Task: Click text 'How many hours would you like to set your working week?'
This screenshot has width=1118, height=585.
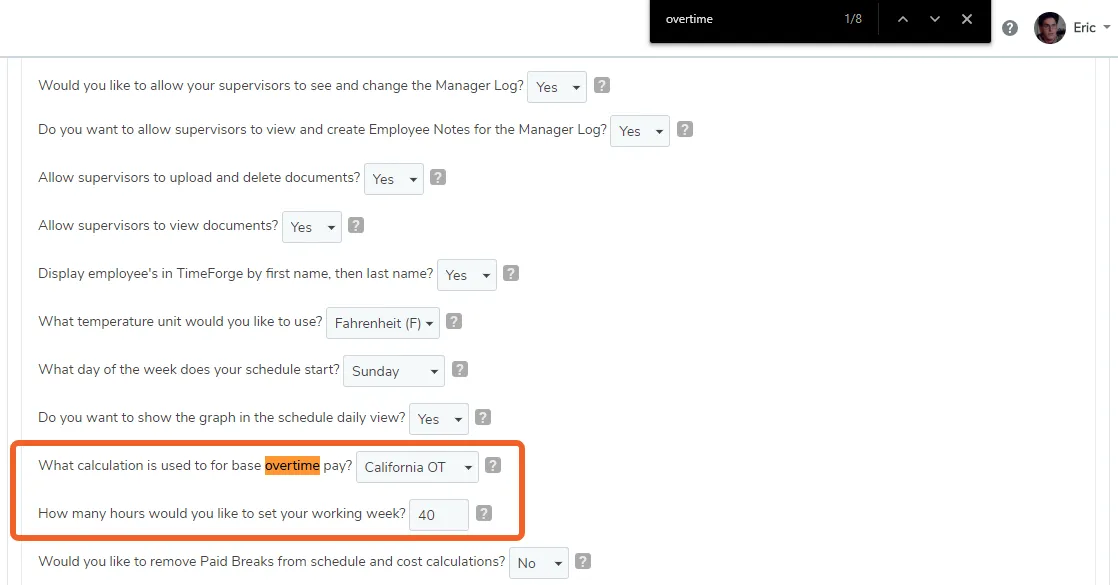Action: point(222,514)
